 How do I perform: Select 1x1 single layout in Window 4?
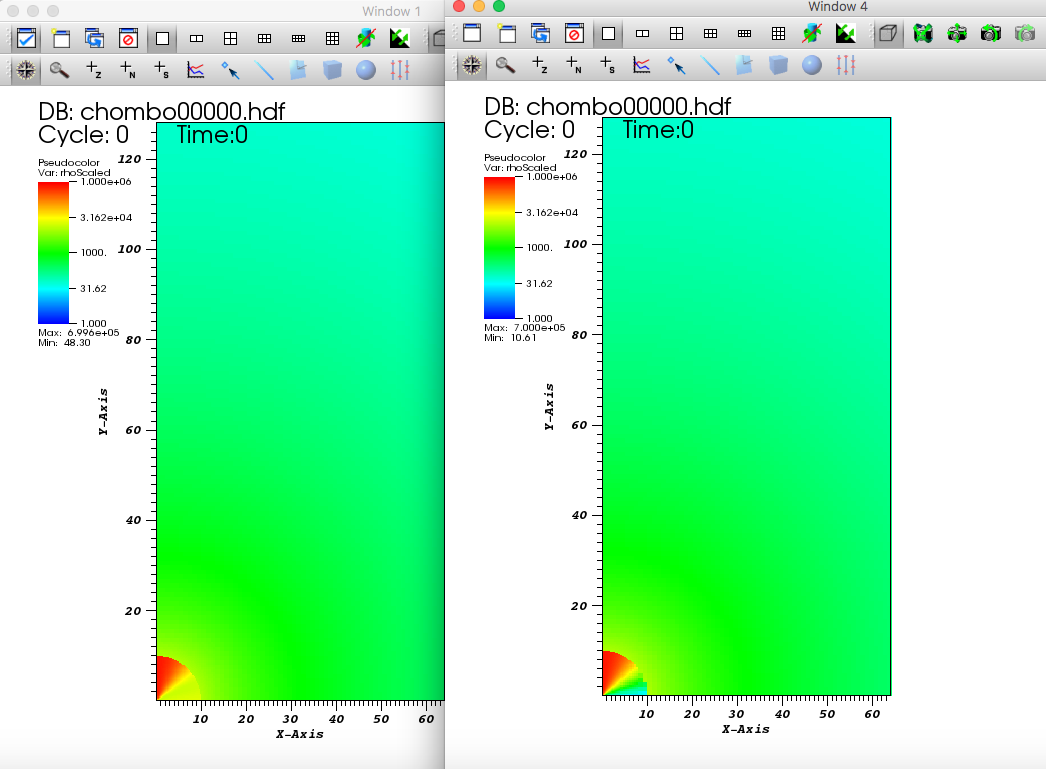608,33
